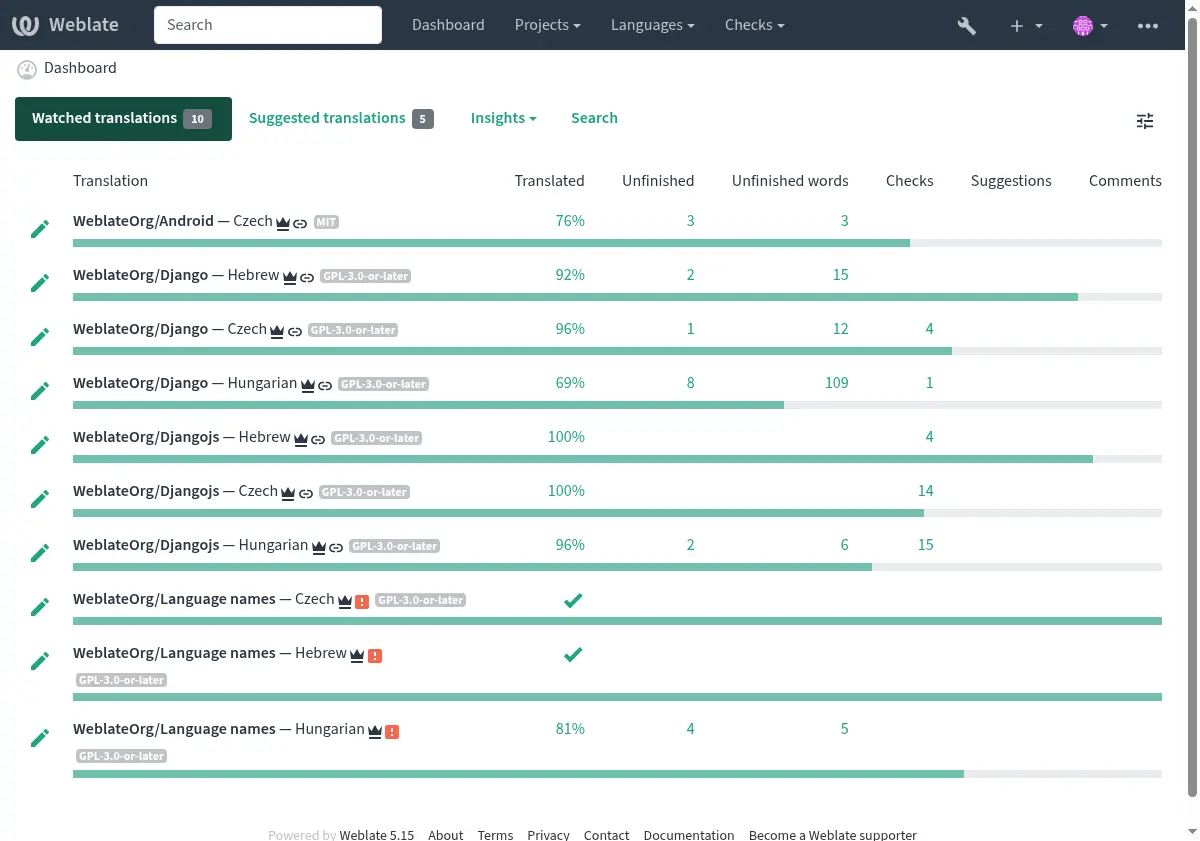Click link icon on Django Hungarian row
The height and width of the screenshot is (841, 1200).
click(325, 385)
